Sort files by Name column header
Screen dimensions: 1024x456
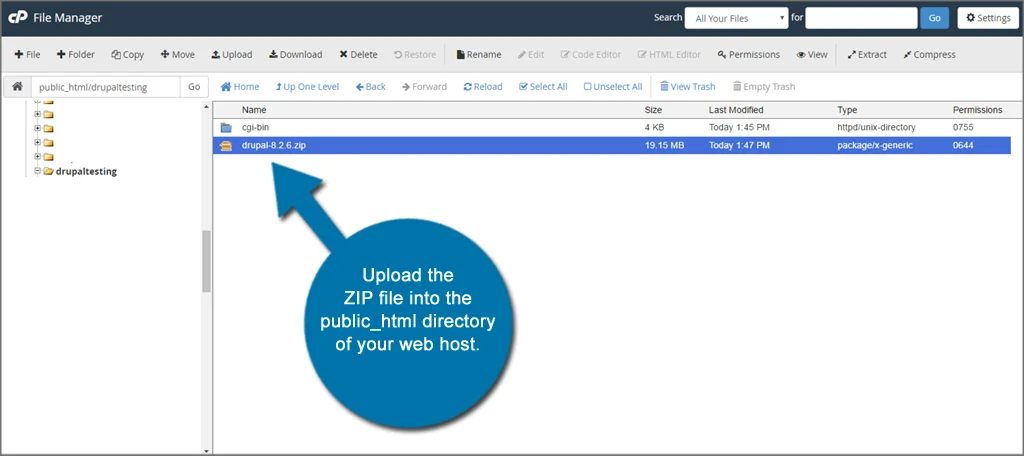coord(254,110)
